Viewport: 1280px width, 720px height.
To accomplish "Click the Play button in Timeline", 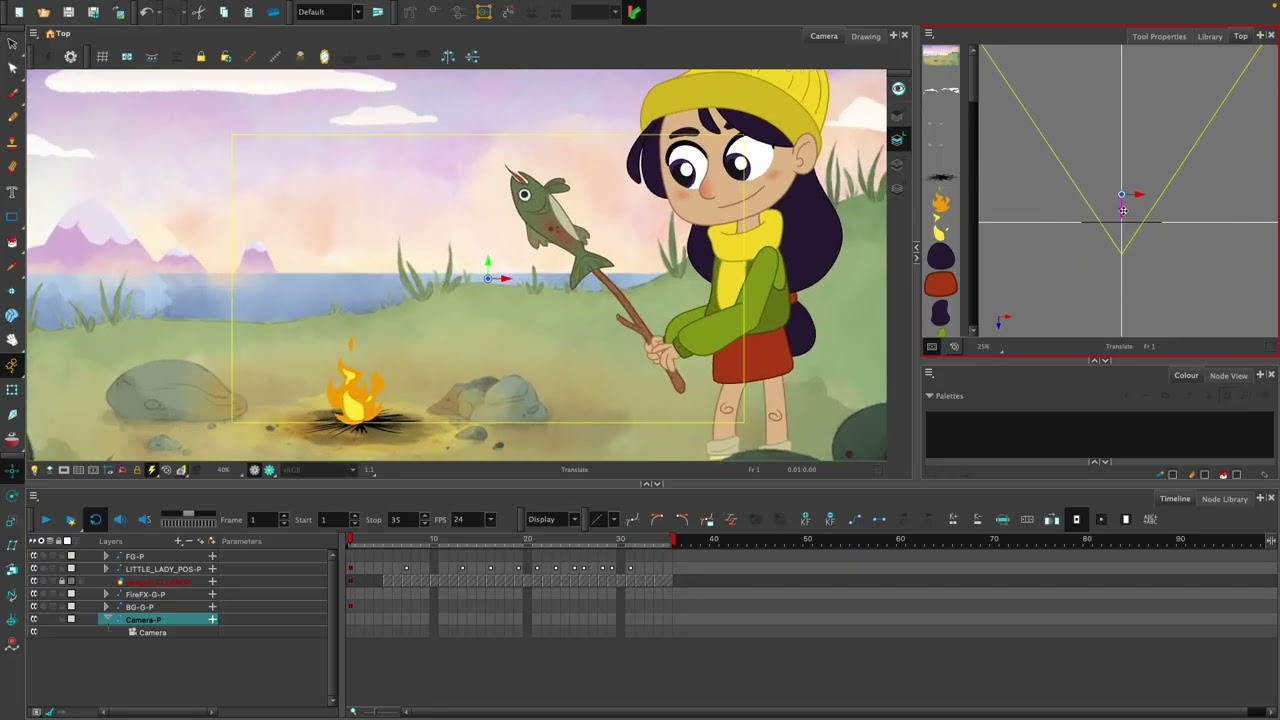I will tap(45, 519).
